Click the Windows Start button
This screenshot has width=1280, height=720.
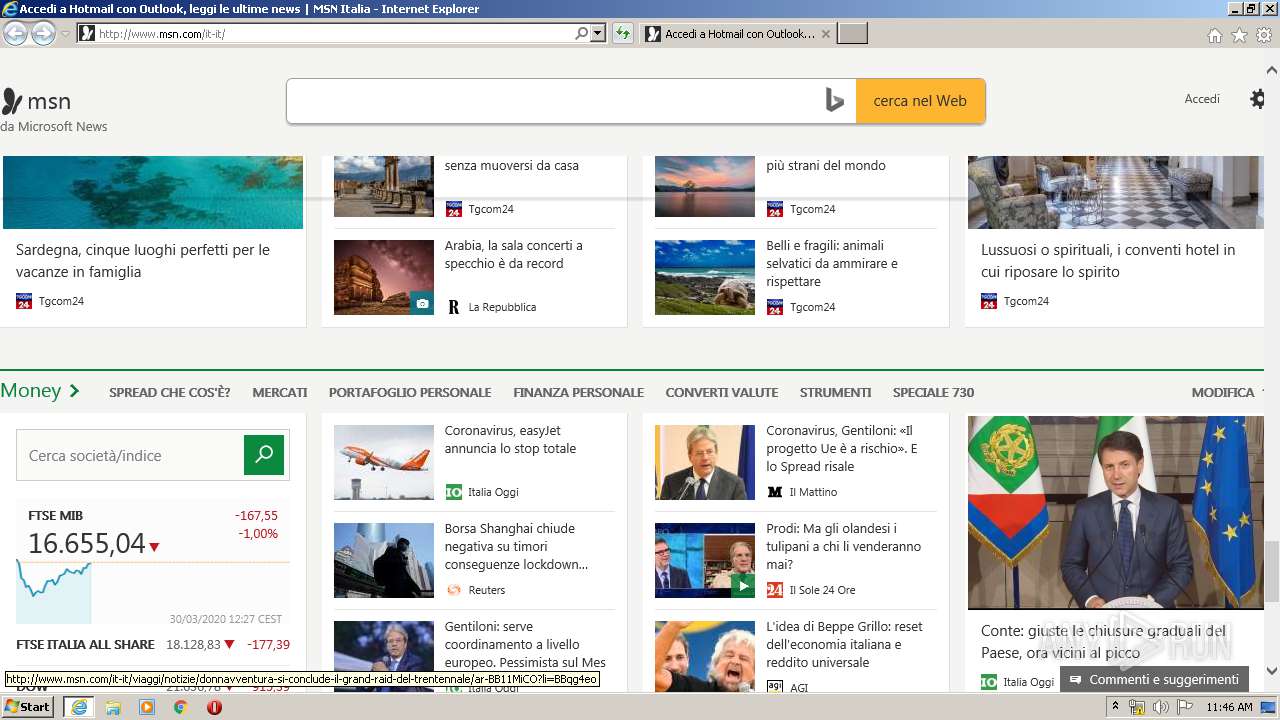[x=27, y=706]
